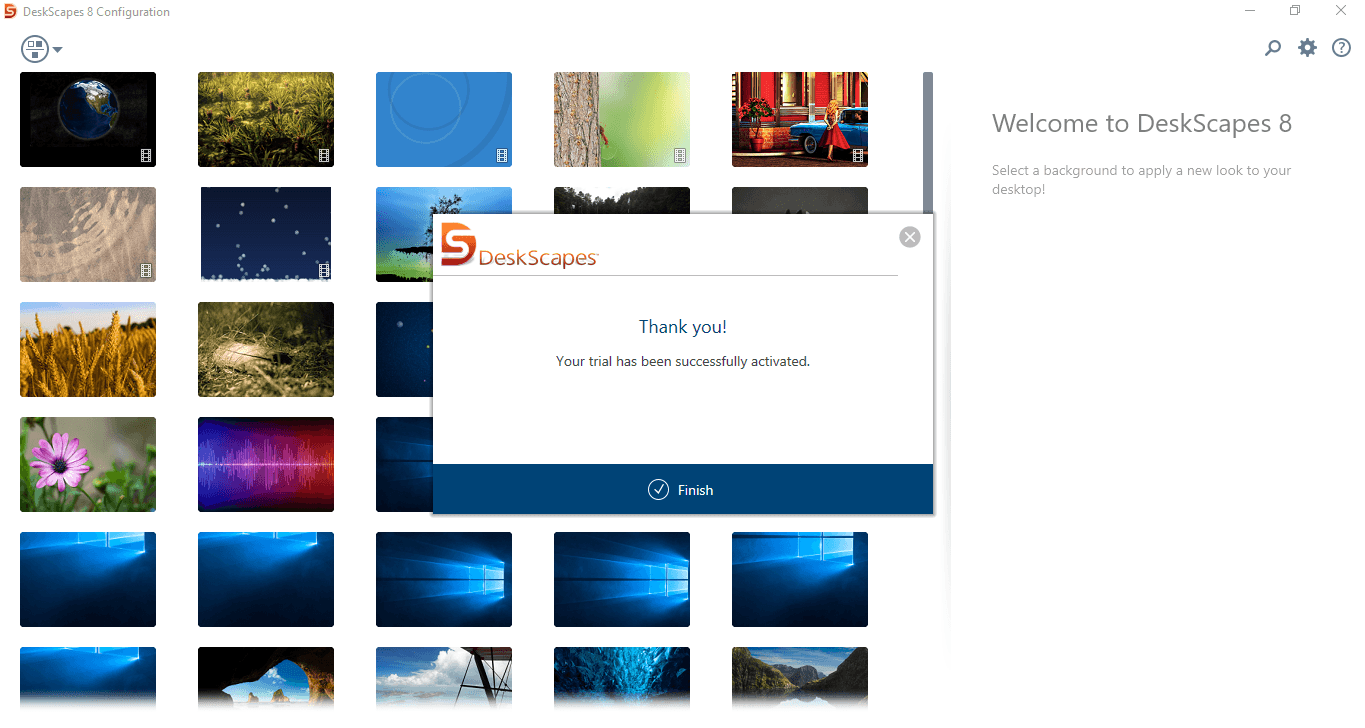Click 'Select a background to apply' description text

point(1141,179)
